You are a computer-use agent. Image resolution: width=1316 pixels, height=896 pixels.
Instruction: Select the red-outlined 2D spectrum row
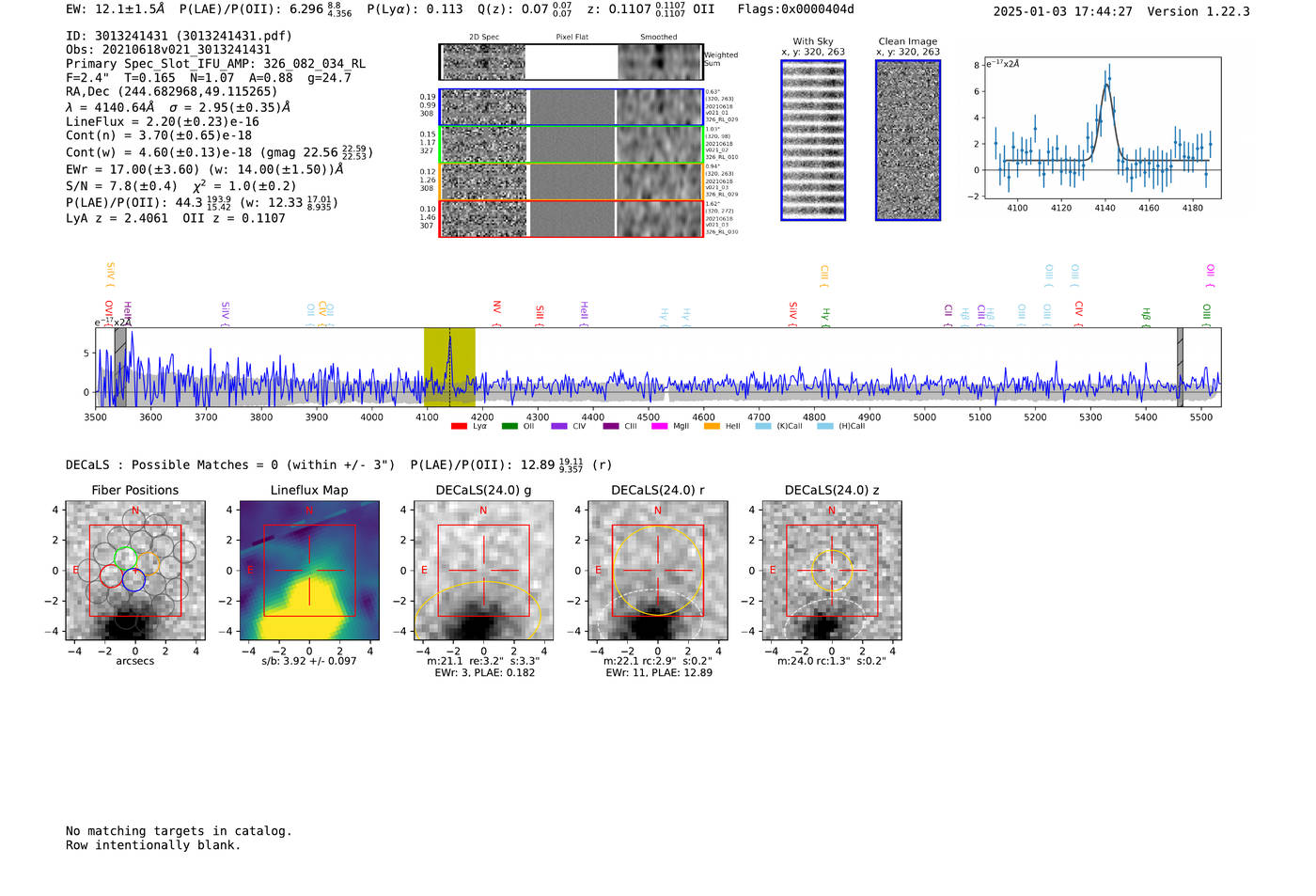pyautogui.click(x=572, y=218)
